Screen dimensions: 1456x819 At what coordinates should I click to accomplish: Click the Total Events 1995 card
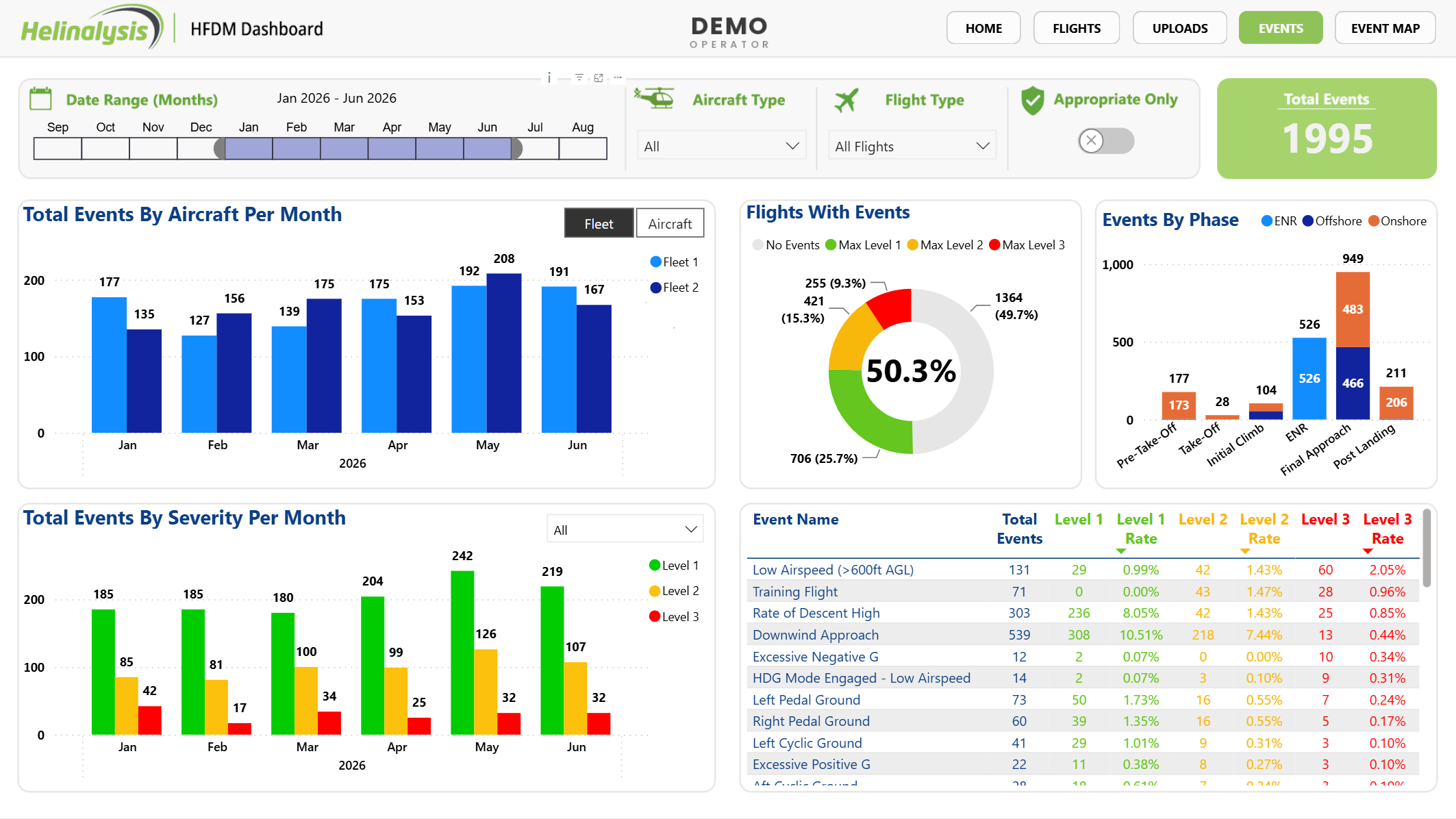1327,129
